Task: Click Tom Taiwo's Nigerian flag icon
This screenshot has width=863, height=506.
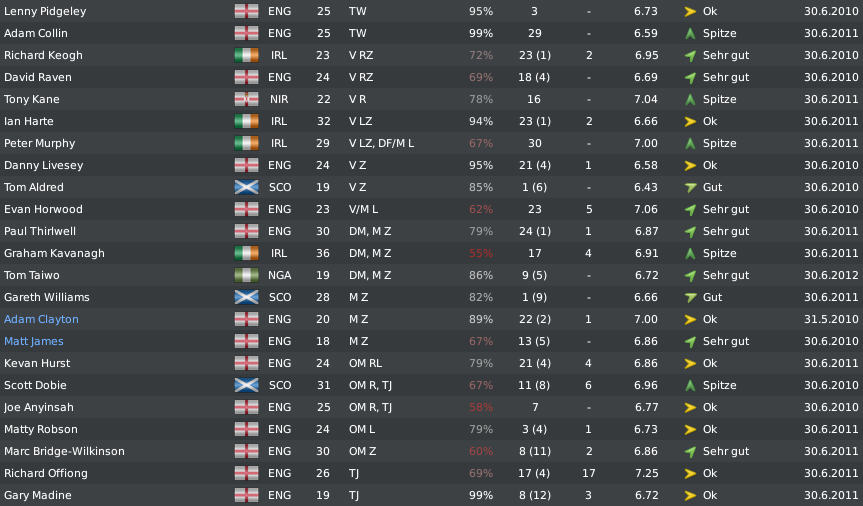Action: (246, 275)
